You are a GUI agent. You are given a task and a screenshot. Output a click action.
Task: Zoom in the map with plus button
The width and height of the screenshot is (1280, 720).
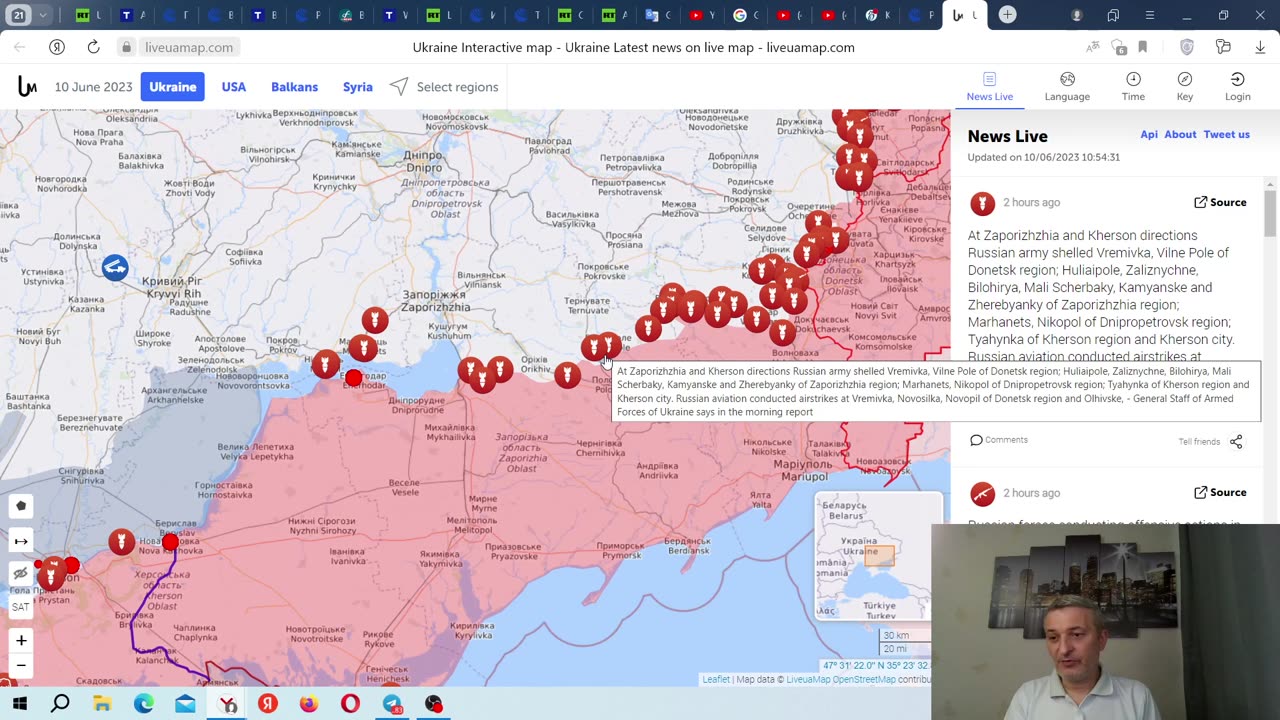click(x=21, y=640)
